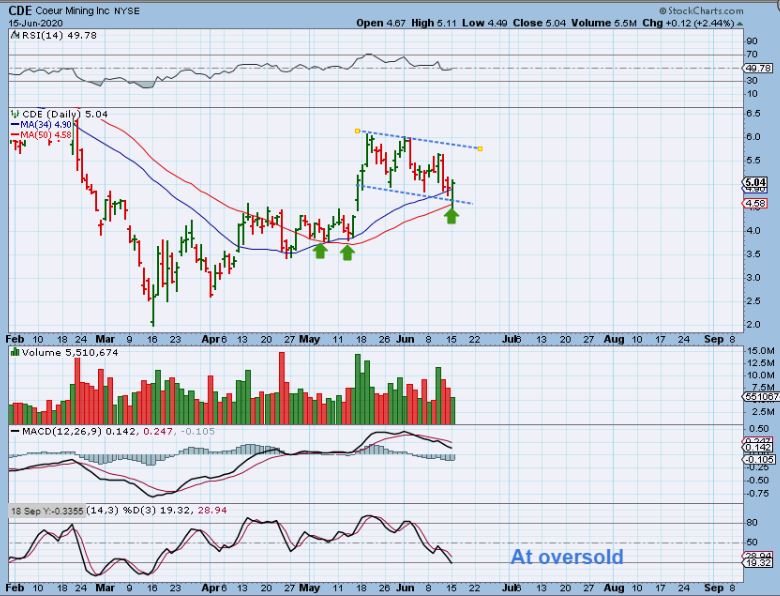Click the red 4.58 MA value tag on right axis
780x596 pixels.
(x=755, y=203)
